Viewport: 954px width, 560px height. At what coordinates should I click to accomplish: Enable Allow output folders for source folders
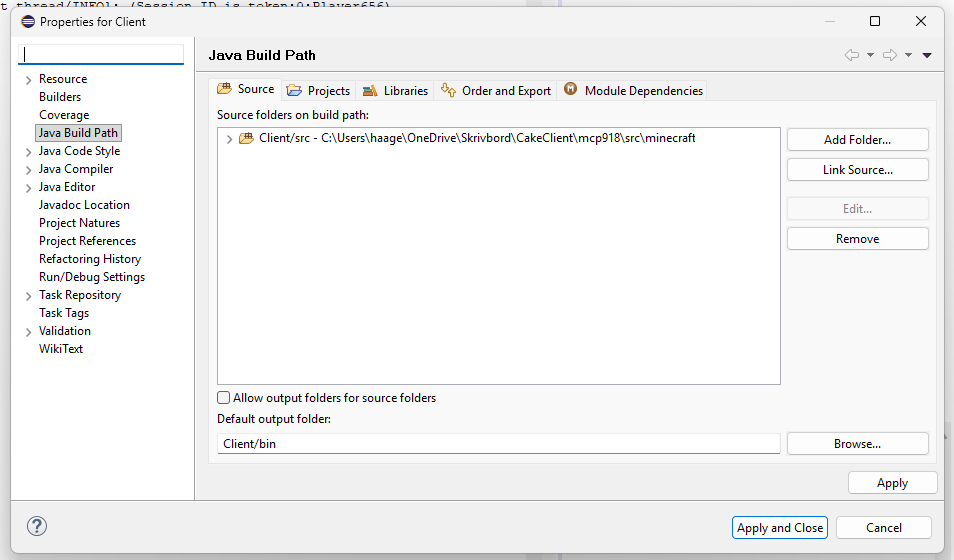pos(223,397)
